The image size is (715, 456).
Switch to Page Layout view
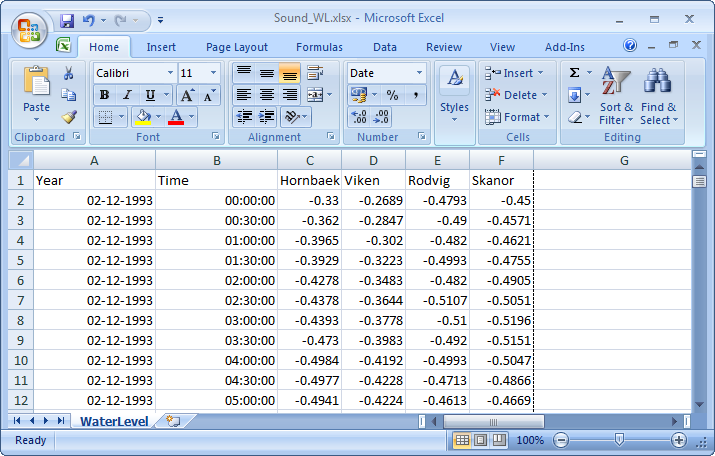tap(481, 440)
